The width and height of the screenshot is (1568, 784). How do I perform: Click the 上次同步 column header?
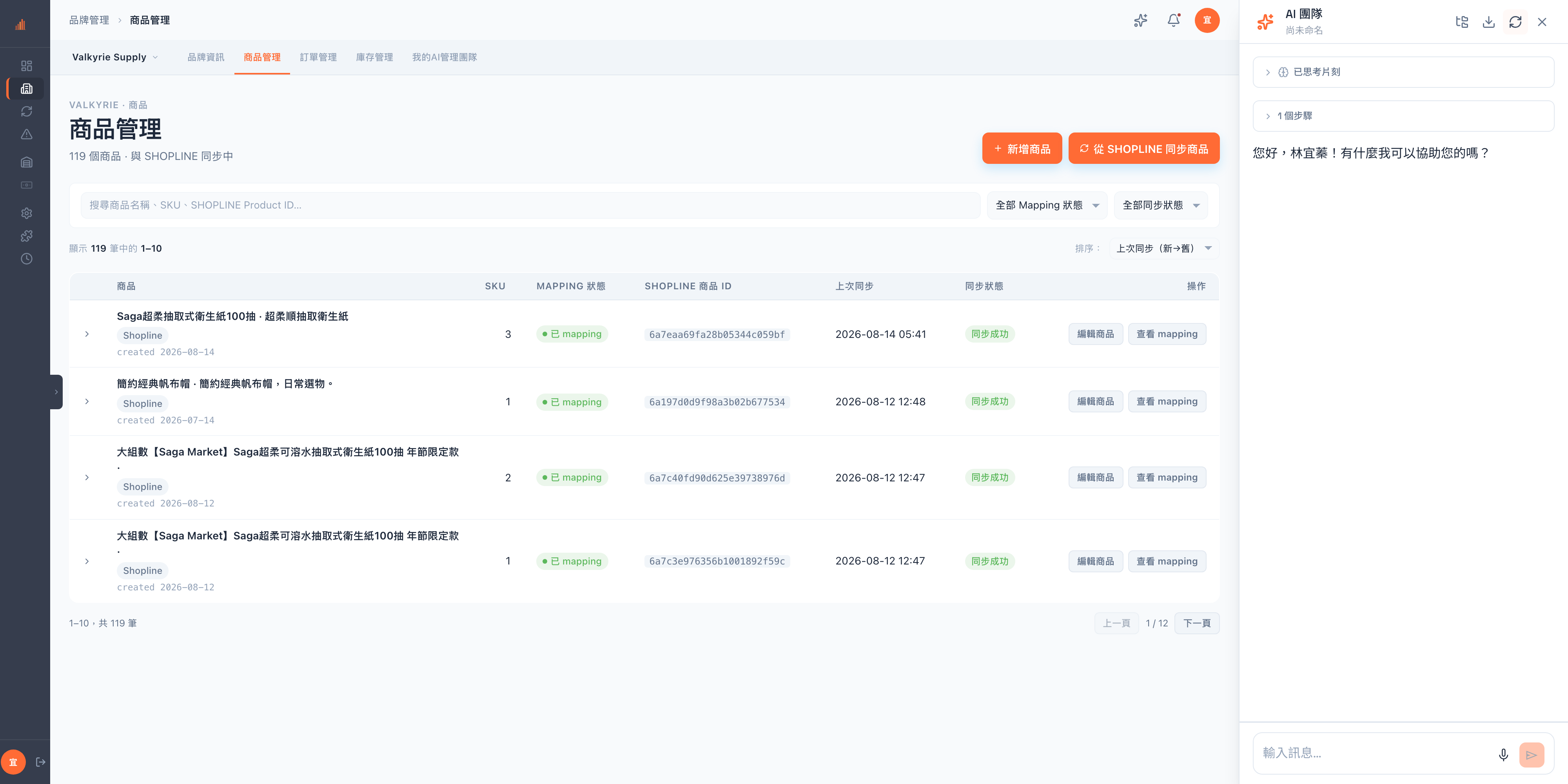854,286
